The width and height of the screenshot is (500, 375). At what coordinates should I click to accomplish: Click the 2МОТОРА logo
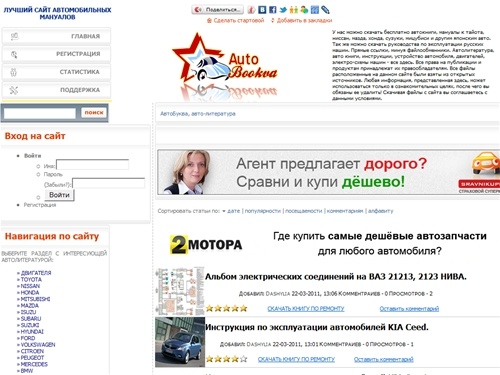point(206,245)
